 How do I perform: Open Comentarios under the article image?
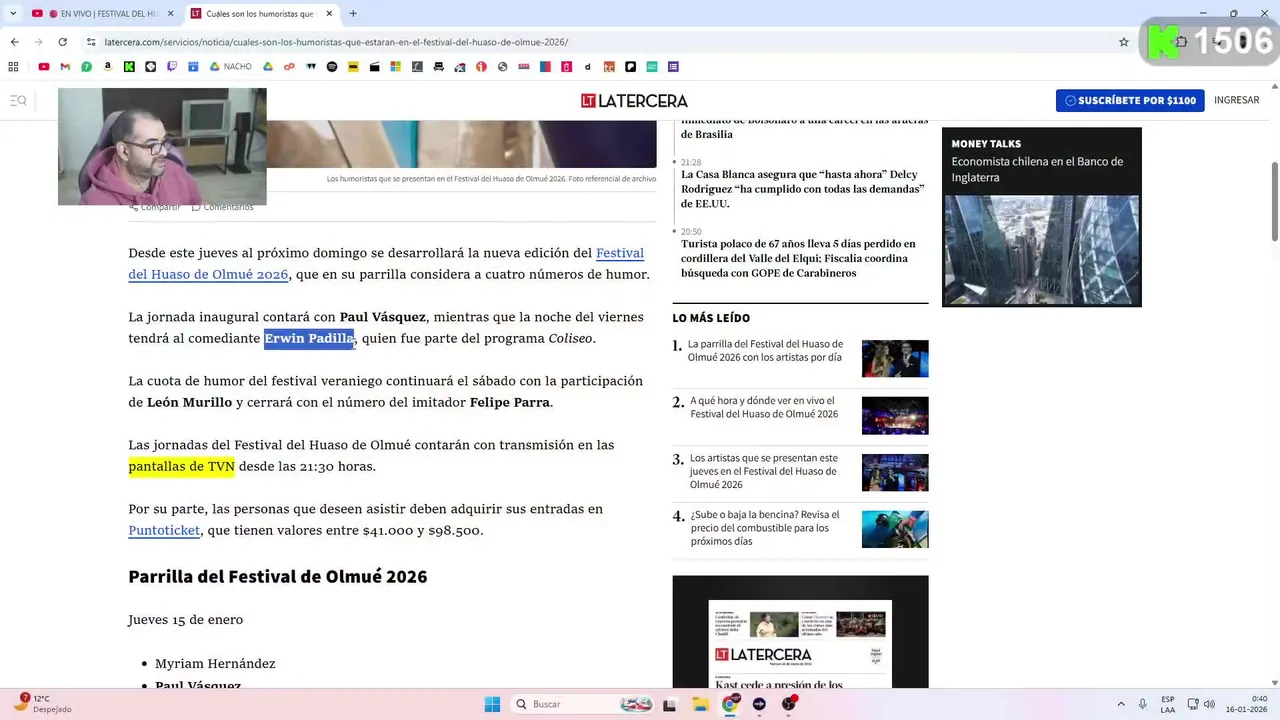point(223,207)
